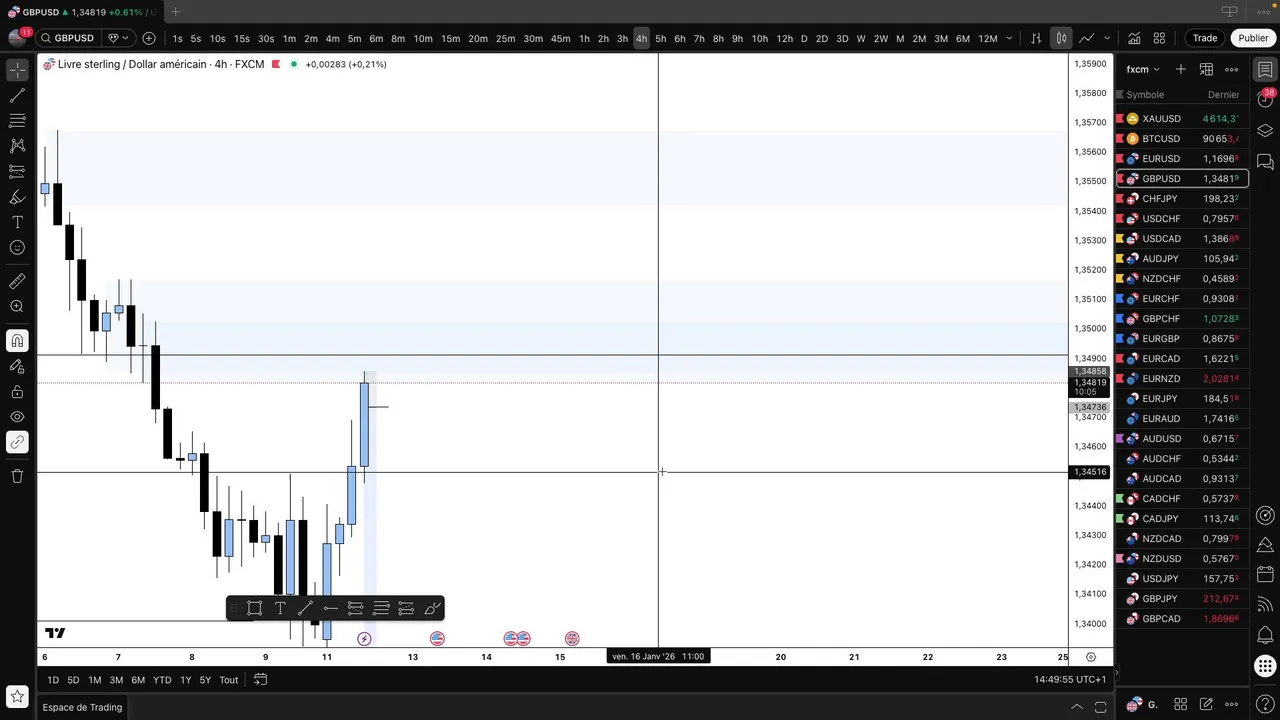Select the ruler measure tool
The height and width of the screenshot is (720, 1280).
click(x=17, y=282)
